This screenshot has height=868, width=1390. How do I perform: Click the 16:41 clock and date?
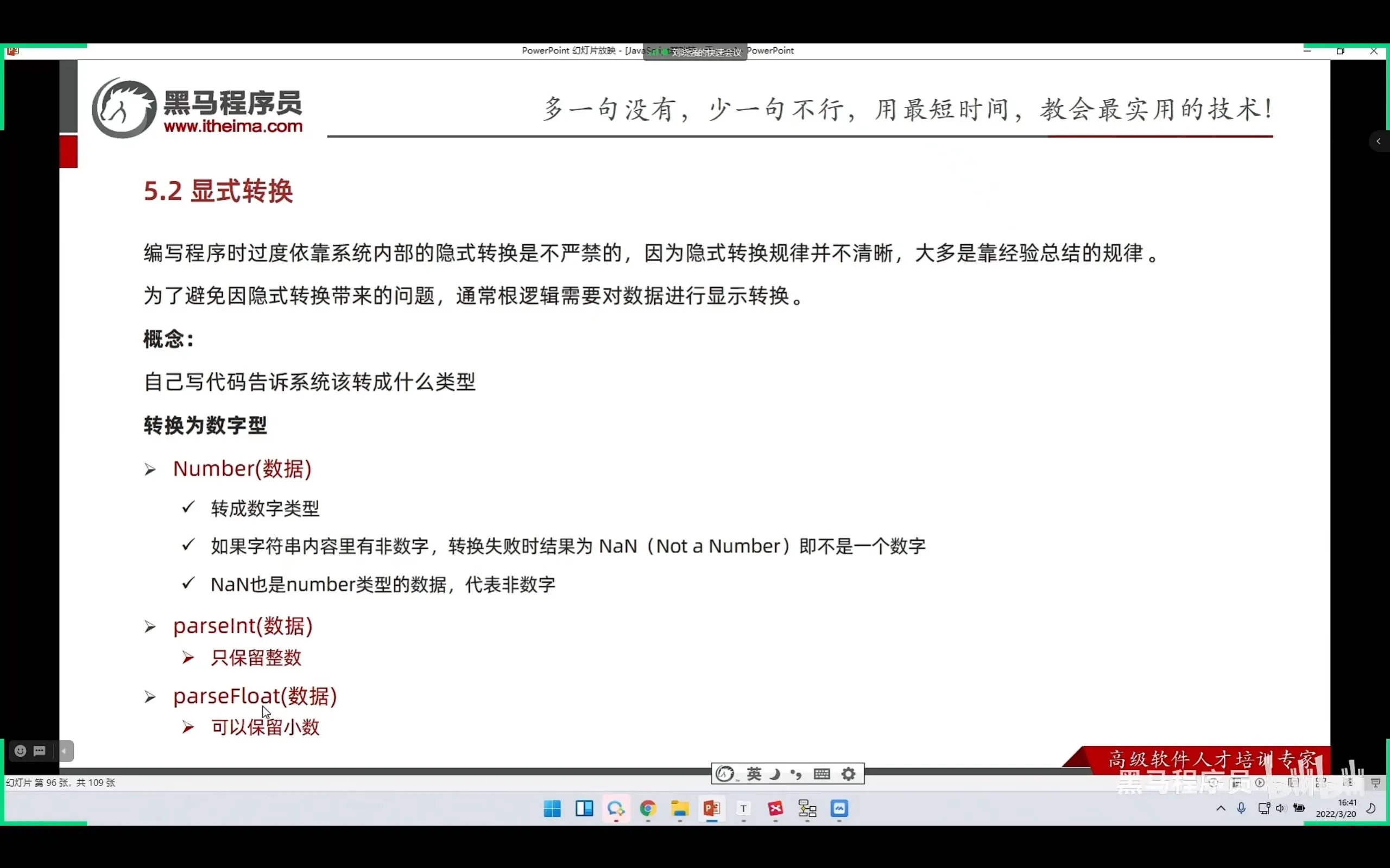click(1336, 808)
